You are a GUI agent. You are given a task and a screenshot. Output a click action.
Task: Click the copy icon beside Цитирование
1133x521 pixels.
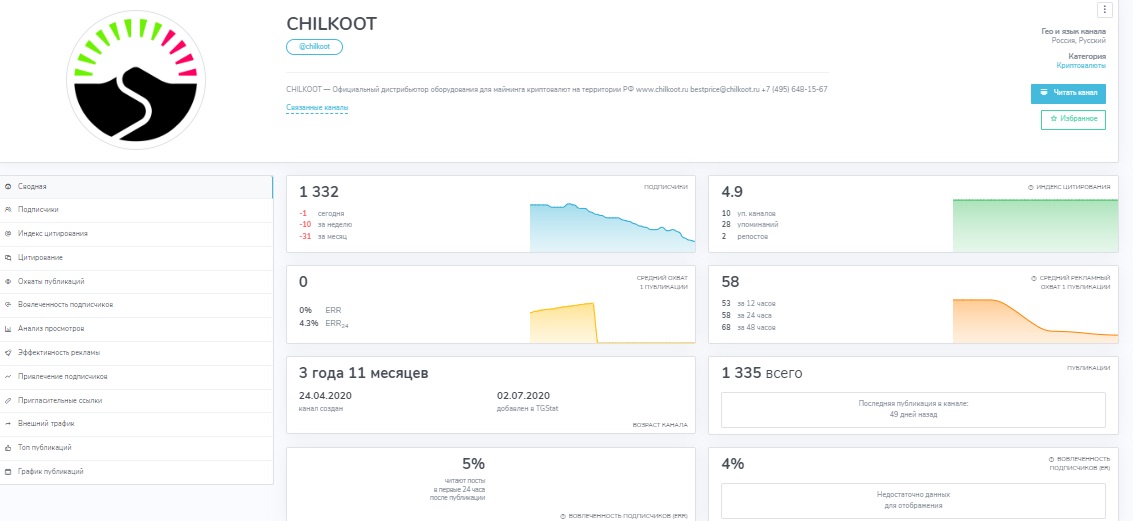[x=7, y=257]
